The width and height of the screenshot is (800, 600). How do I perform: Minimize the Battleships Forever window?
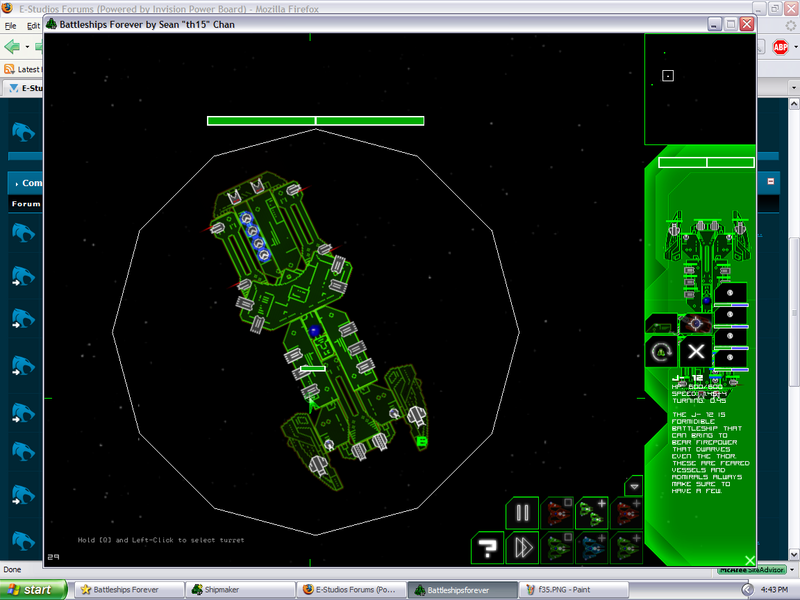pos(714,24)
